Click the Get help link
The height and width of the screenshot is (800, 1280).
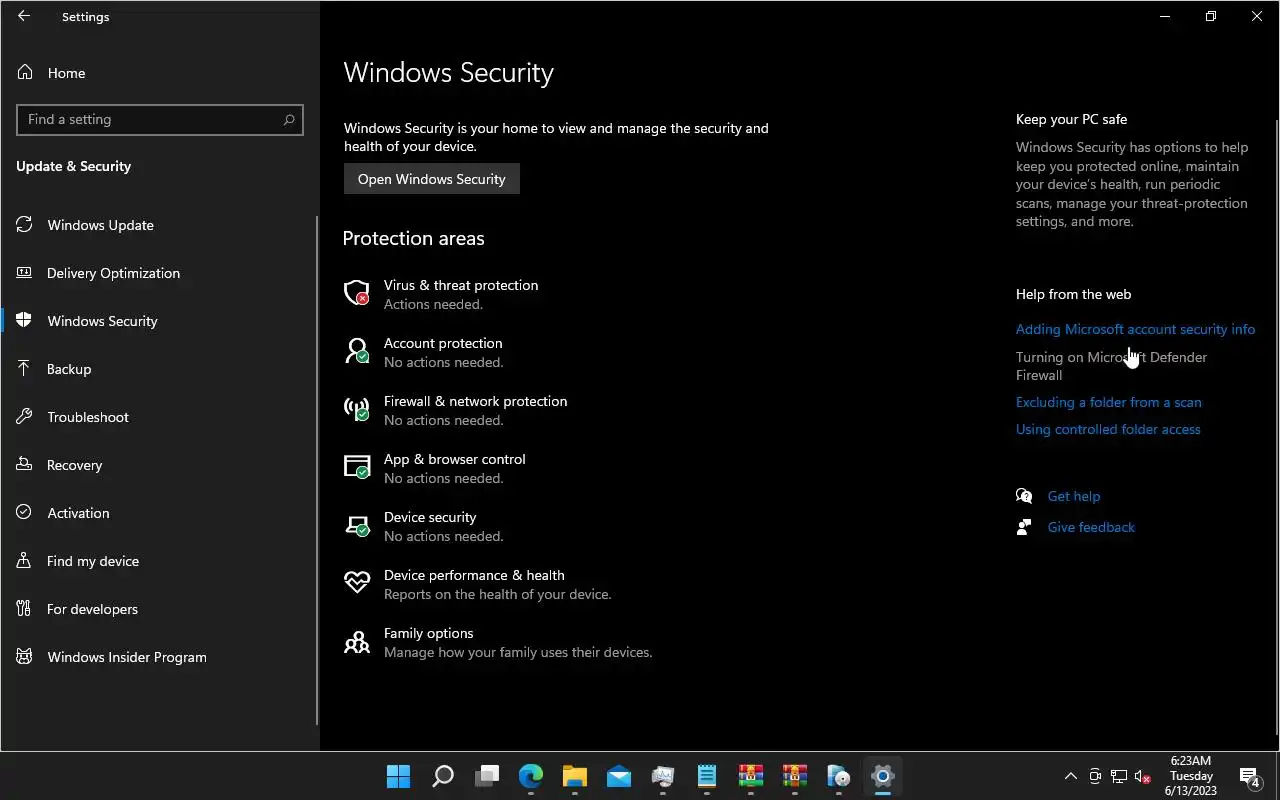[x=1073, y=496]
